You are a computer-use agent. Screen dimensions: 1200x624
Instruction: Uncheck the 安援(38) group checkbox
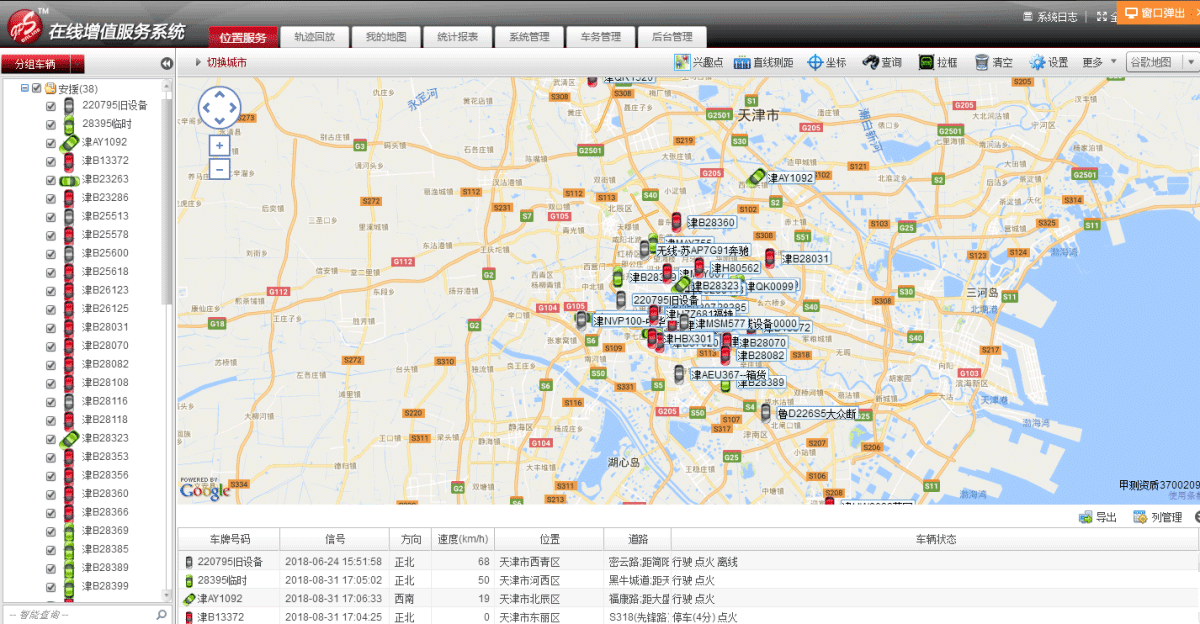tap(37, 88)
